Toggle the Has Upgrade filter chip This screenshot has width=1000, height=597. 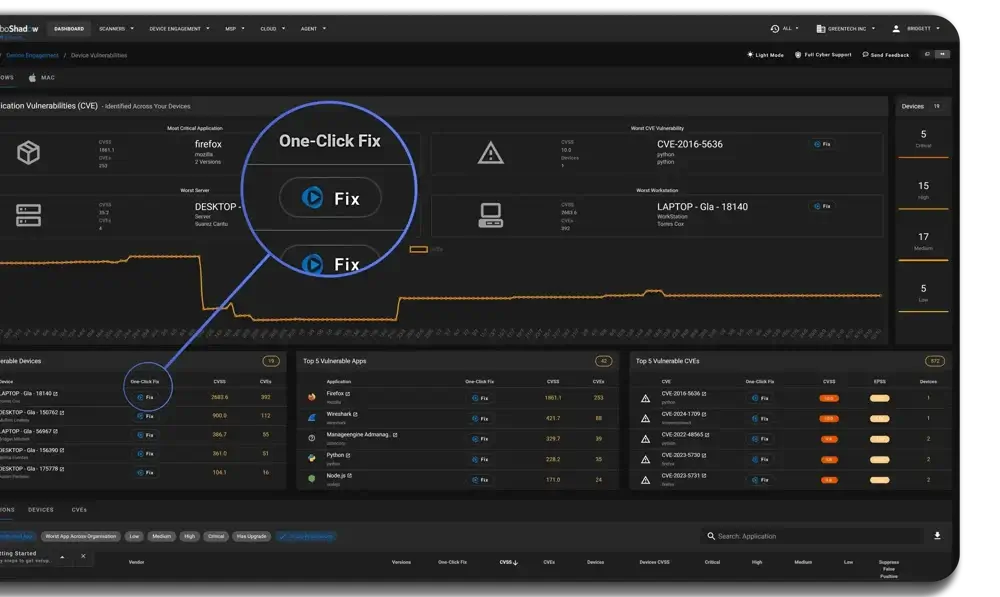[251, 536]
